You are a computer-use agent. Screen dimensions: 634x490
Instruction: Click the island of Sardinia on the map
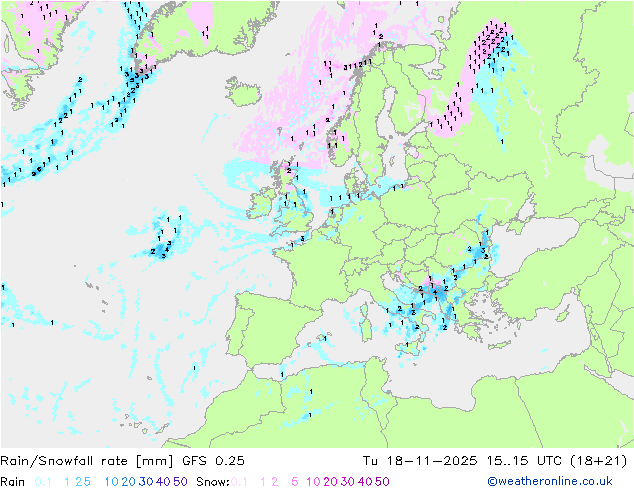(x=366, y=327)
